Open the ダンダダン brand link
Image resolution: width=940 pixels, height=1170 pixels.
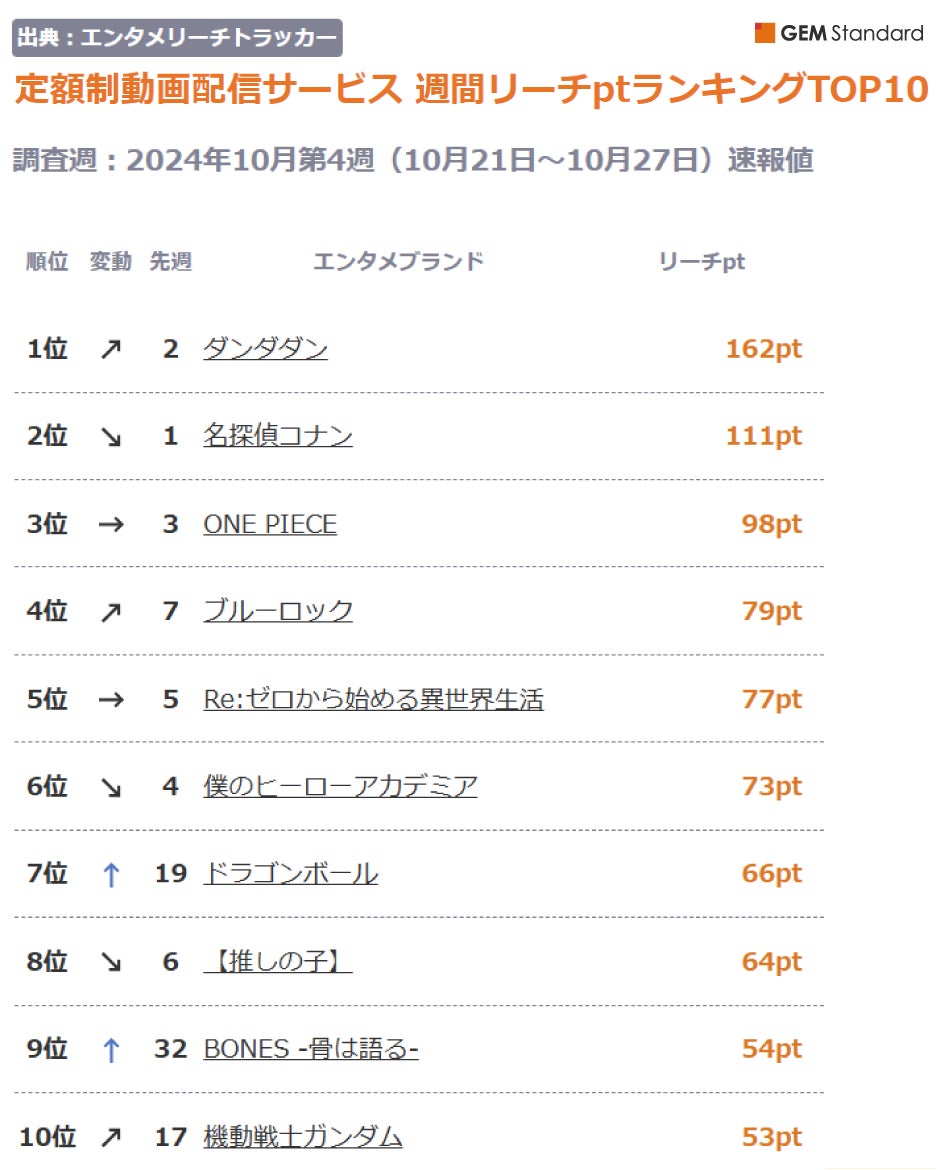[265, 349]
